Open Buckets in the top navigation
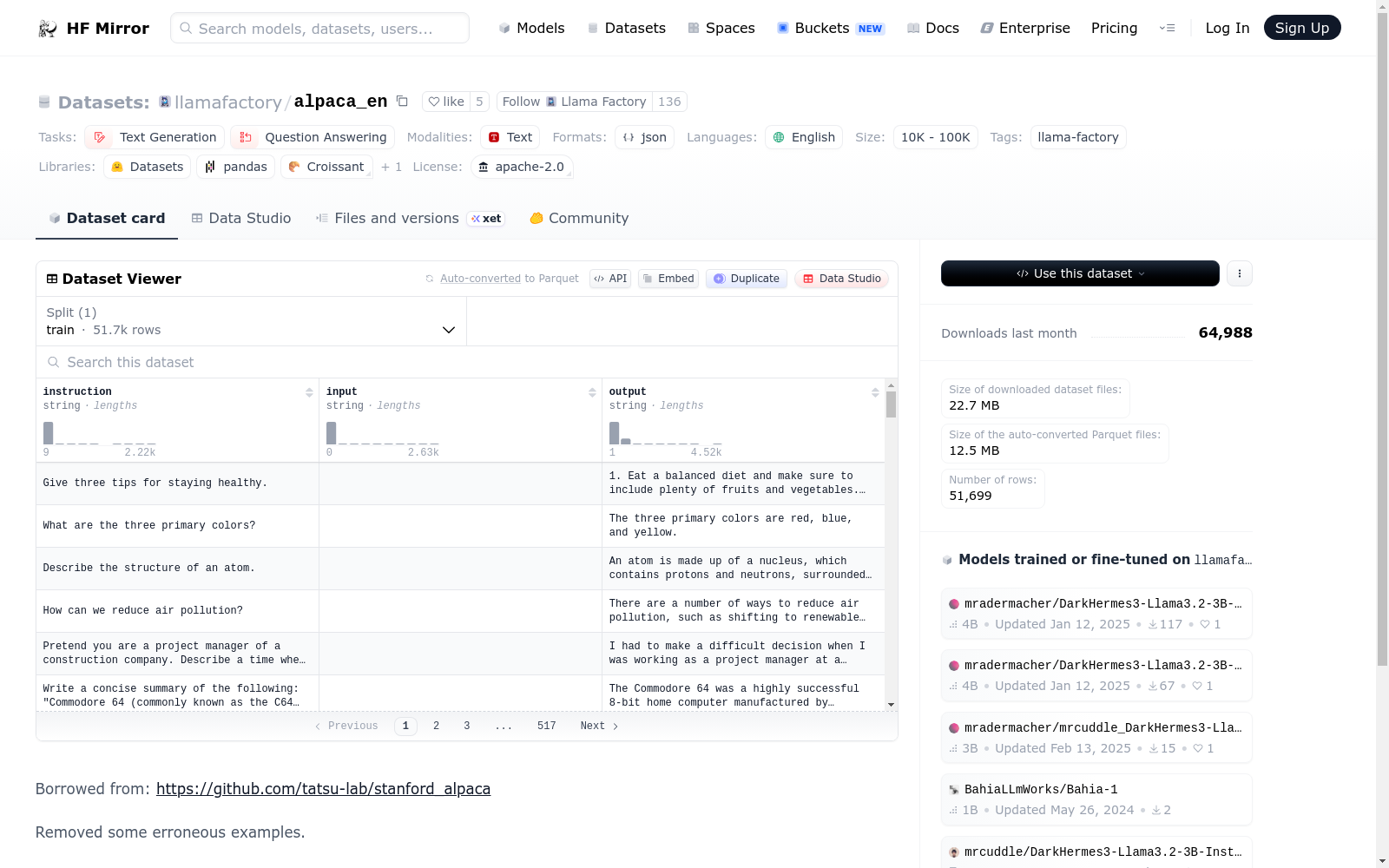Image resolution: width=1389 pixels, height=868 pixels. pyautogui.click(x=830, y=29)
